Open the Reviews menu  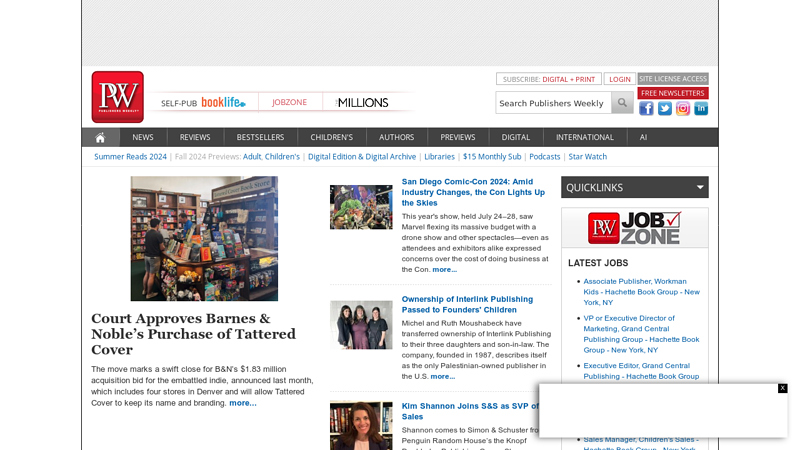[195, 137]
